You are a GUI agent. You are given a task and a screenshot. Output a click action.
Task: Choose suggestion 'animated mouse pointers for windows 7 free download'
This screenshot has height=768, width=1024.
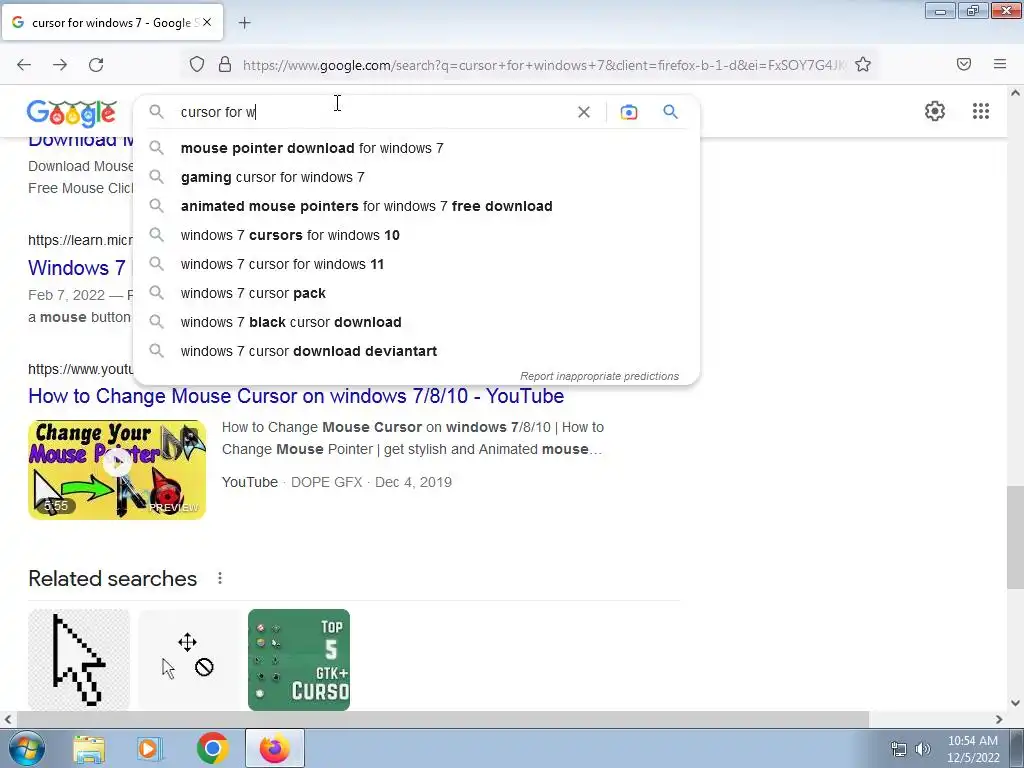tap(416, 206)
